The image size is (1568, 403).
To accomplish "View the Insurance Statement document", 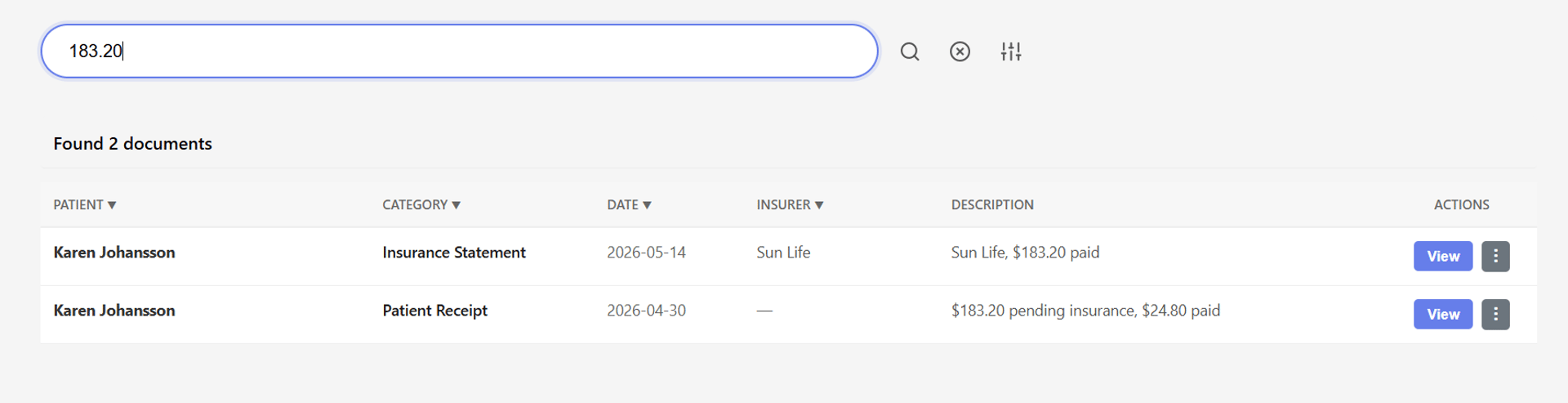I will 1443,256.
